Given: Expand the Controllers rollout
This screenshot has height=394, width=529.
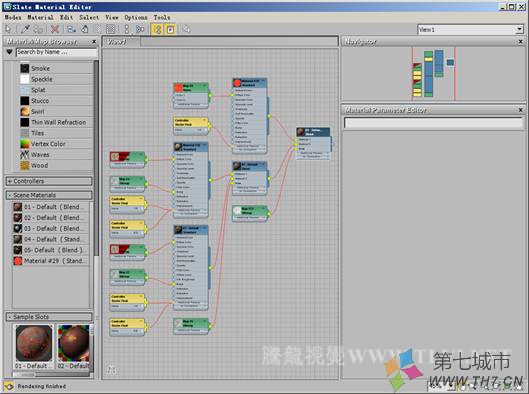Looking at the screenshot, I should tap(49, 181).
